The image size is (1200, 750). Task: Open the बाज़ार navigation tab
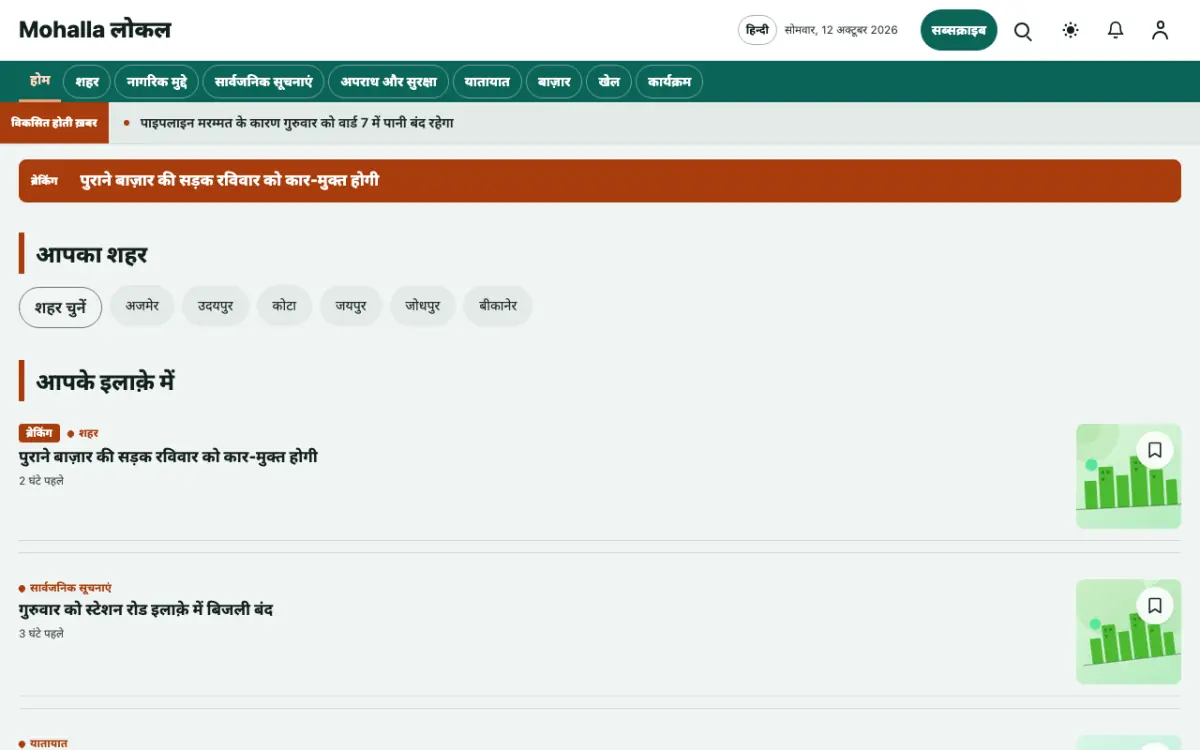click(x=554, y=82)
